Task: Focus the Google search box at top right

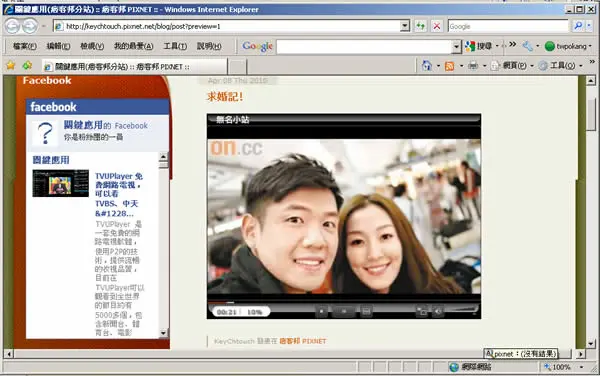Action: coord(508,26)
